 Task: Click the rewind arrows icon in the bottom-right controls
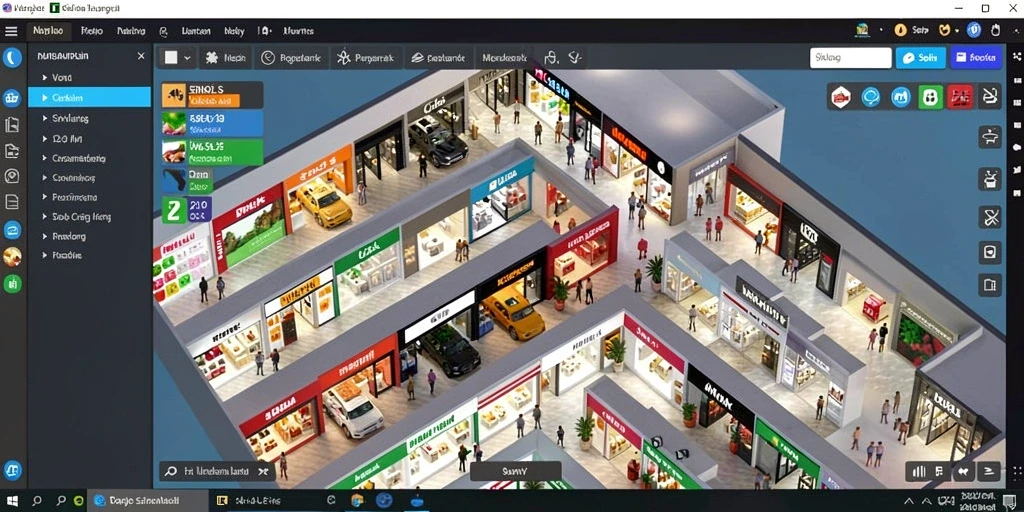point(962,471)
